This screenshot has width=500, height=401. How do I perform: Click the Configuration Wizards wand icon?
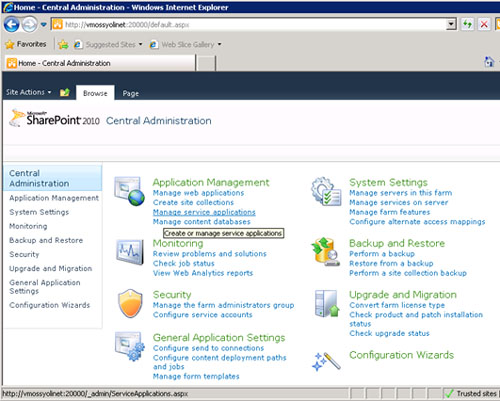tap(326, 361)
